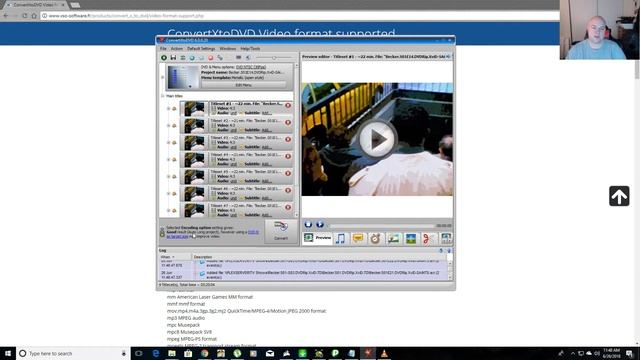Click the chain link toolbar icon
The width and height of the screenshot is (640, 360).
click(220, 58)
